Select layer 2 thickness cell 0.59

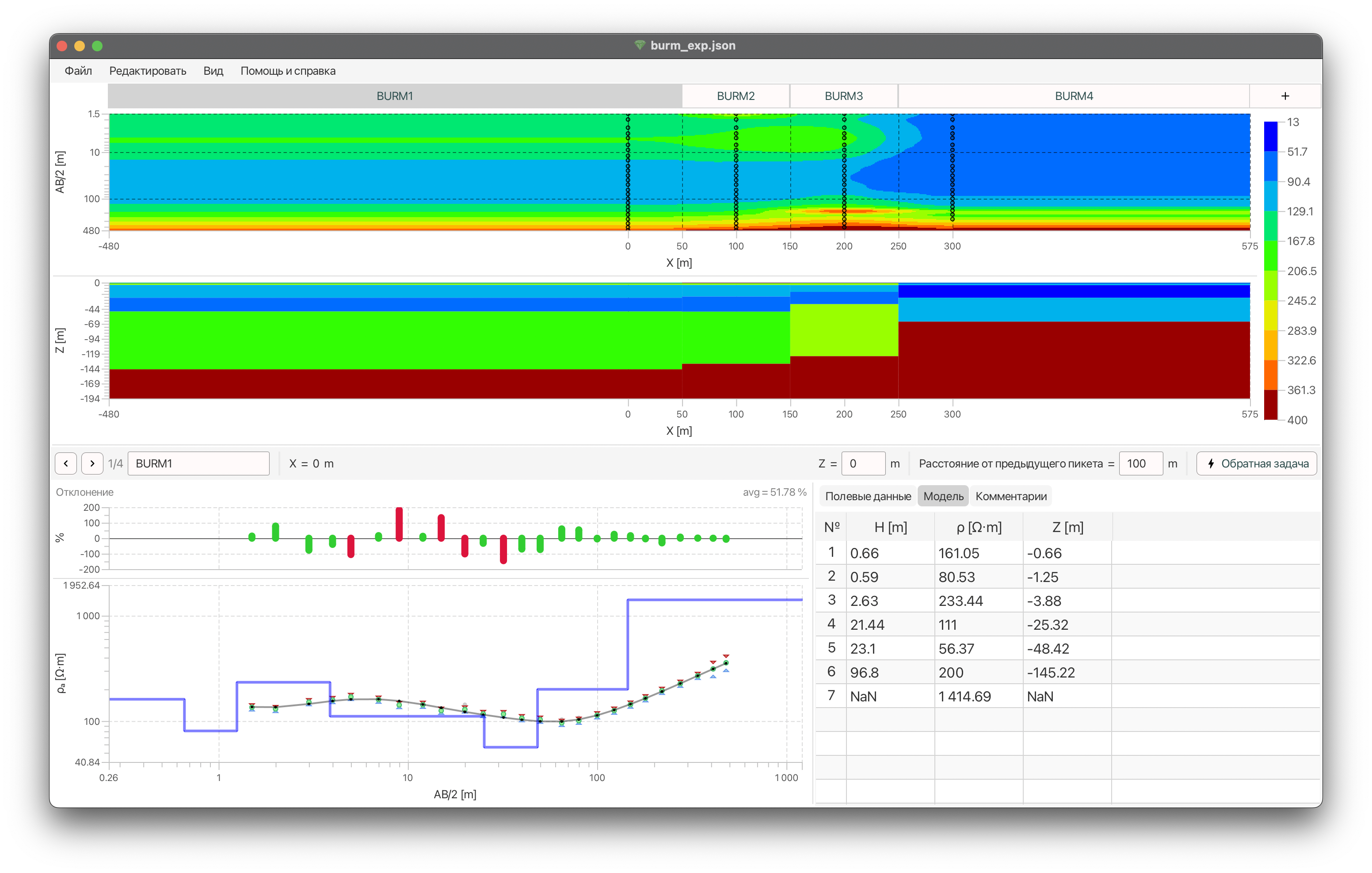point(890,577)
